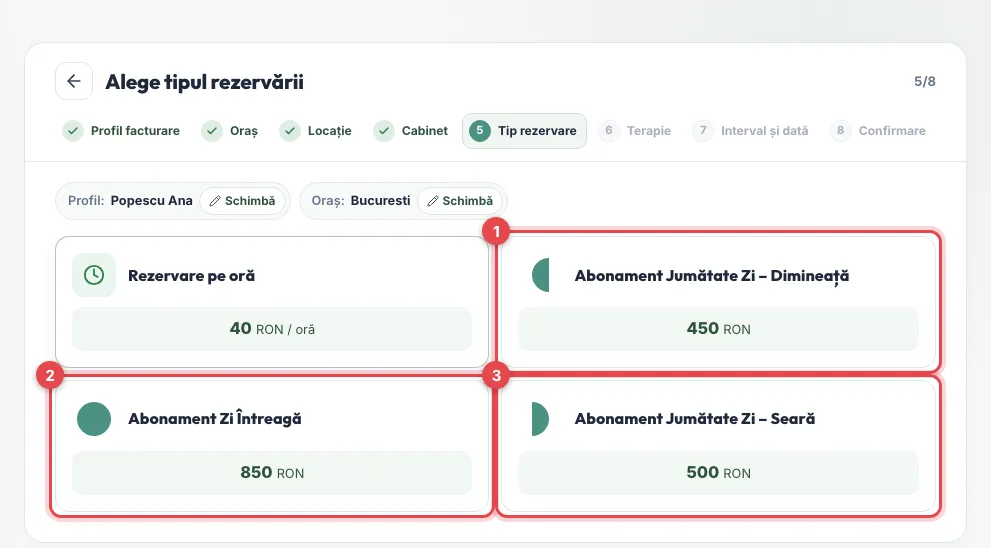Image resolution: width=991 pixels, height=548 pixels.
Task: Click the morning half-circle subscription icon
Action: pyautogui.click(x=540, y=275)
